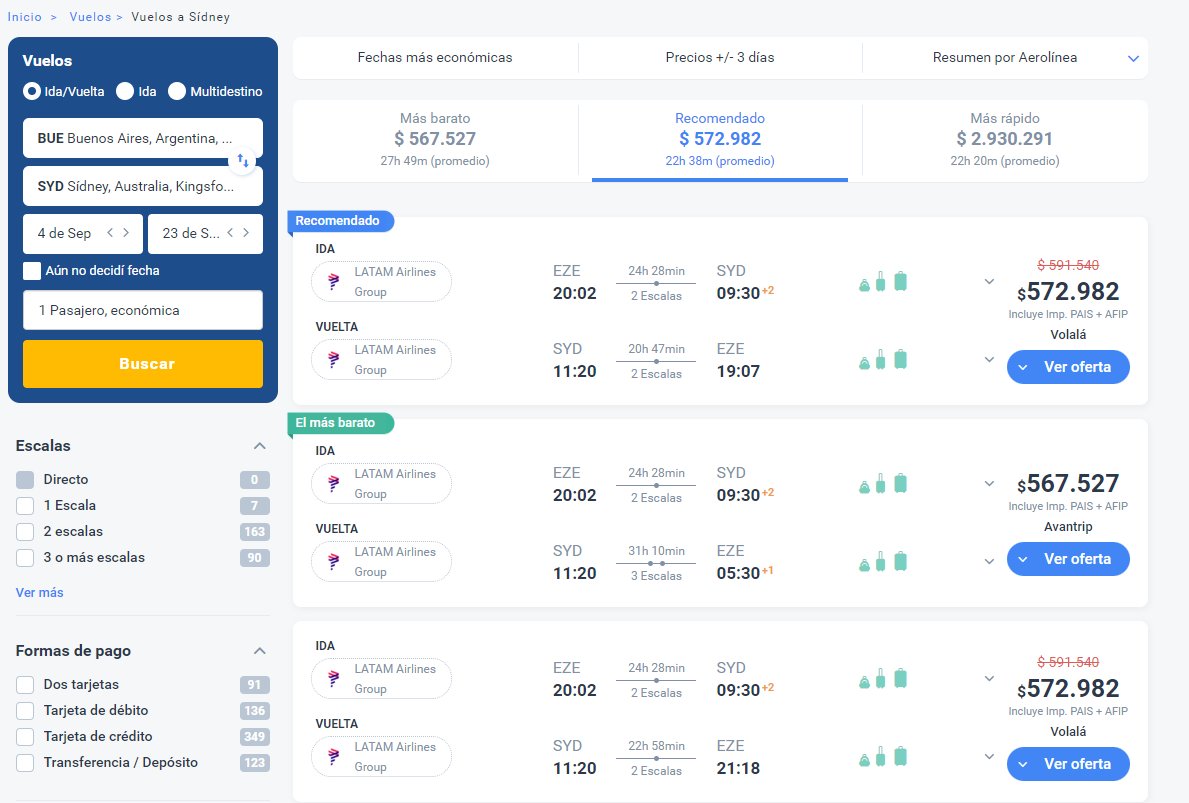
Task: Click baggage icons on Recomendado IDA flight
Action: (883, 281)
